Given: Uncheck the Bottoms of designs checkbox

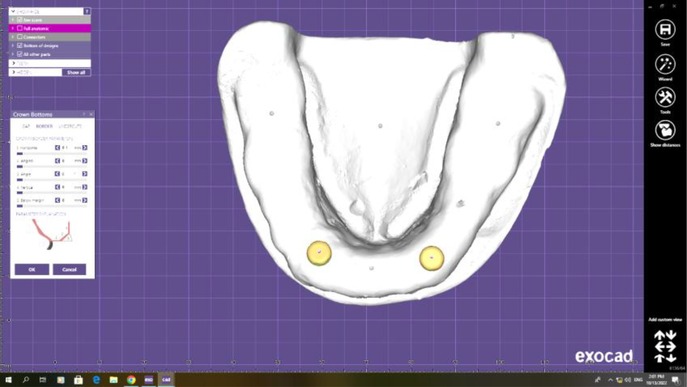Looking at the screenshot, I should coord(20,46).
